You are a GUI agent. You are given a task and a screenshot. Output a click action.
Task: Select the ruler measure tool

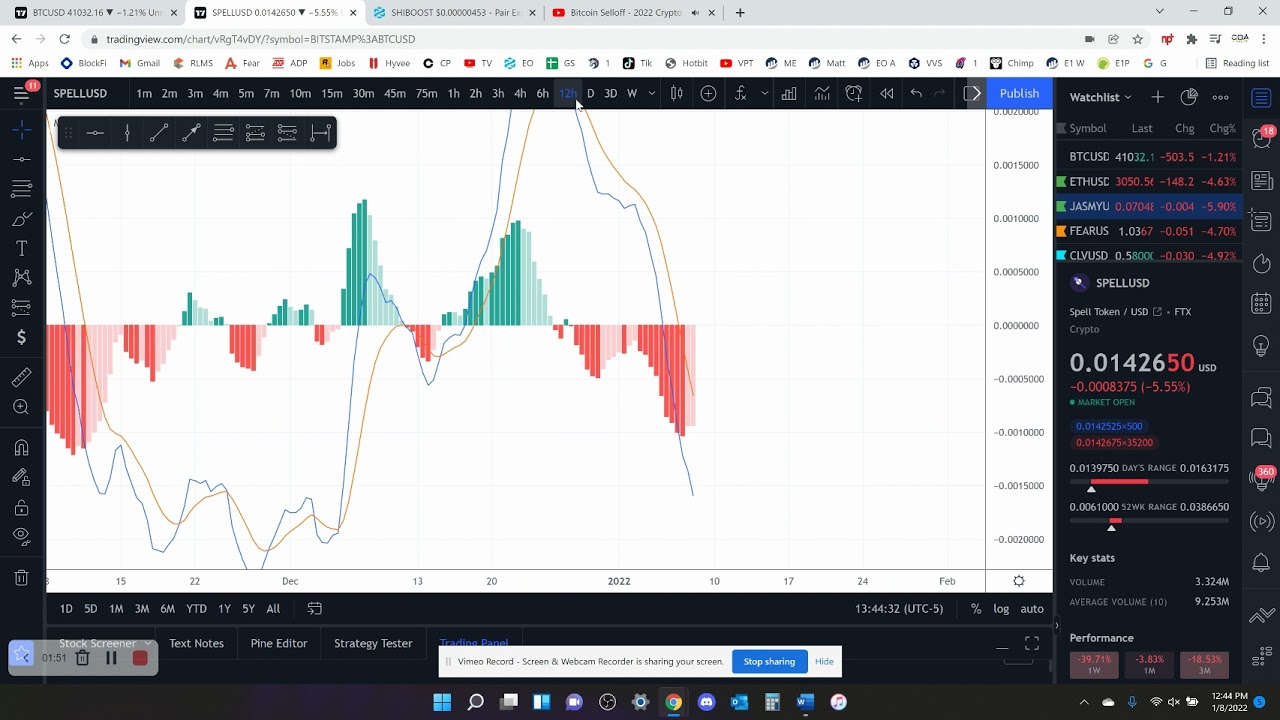point(22,377)
